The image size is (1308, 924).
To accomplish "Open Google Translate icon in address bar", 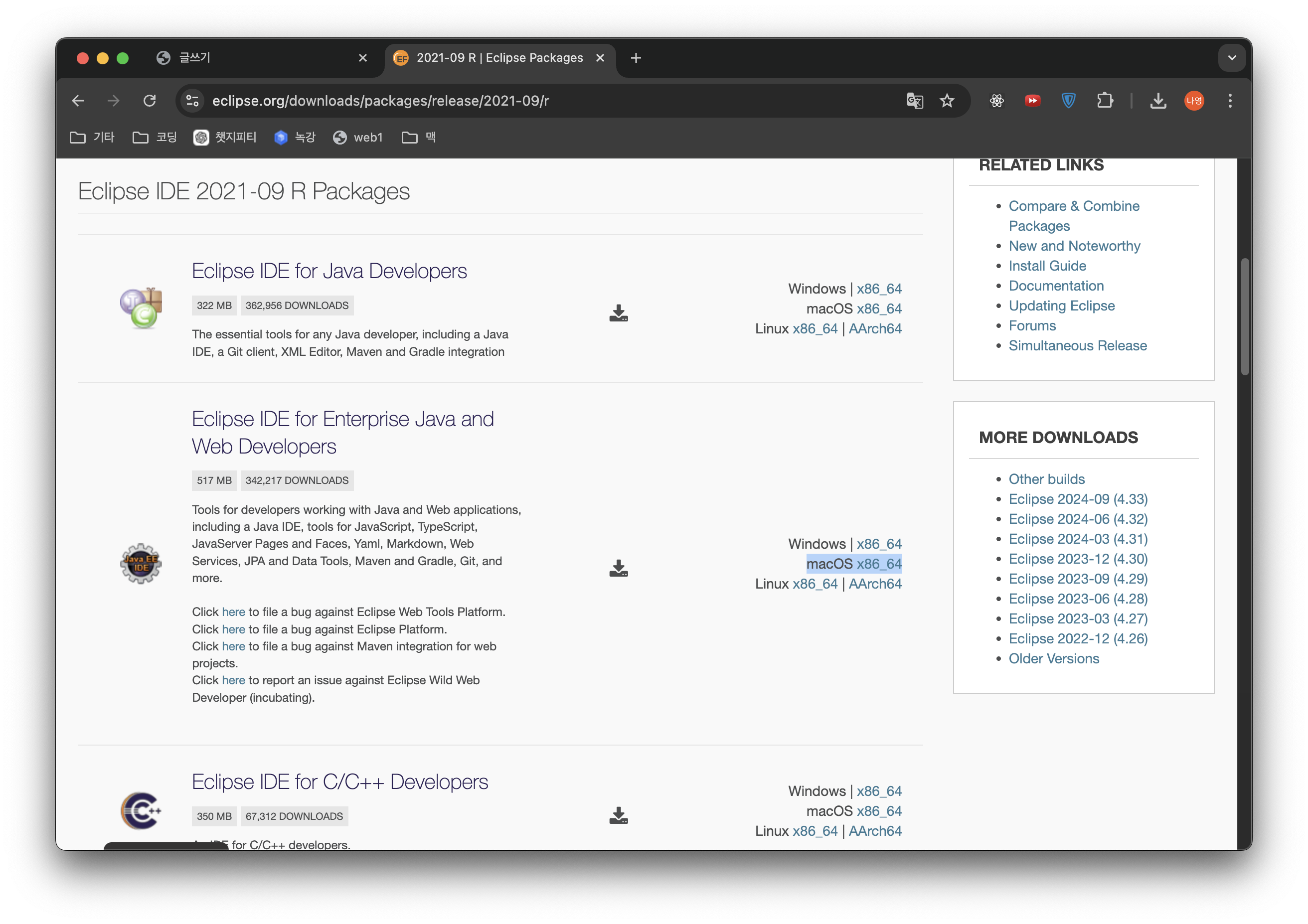I will [914, 101].
